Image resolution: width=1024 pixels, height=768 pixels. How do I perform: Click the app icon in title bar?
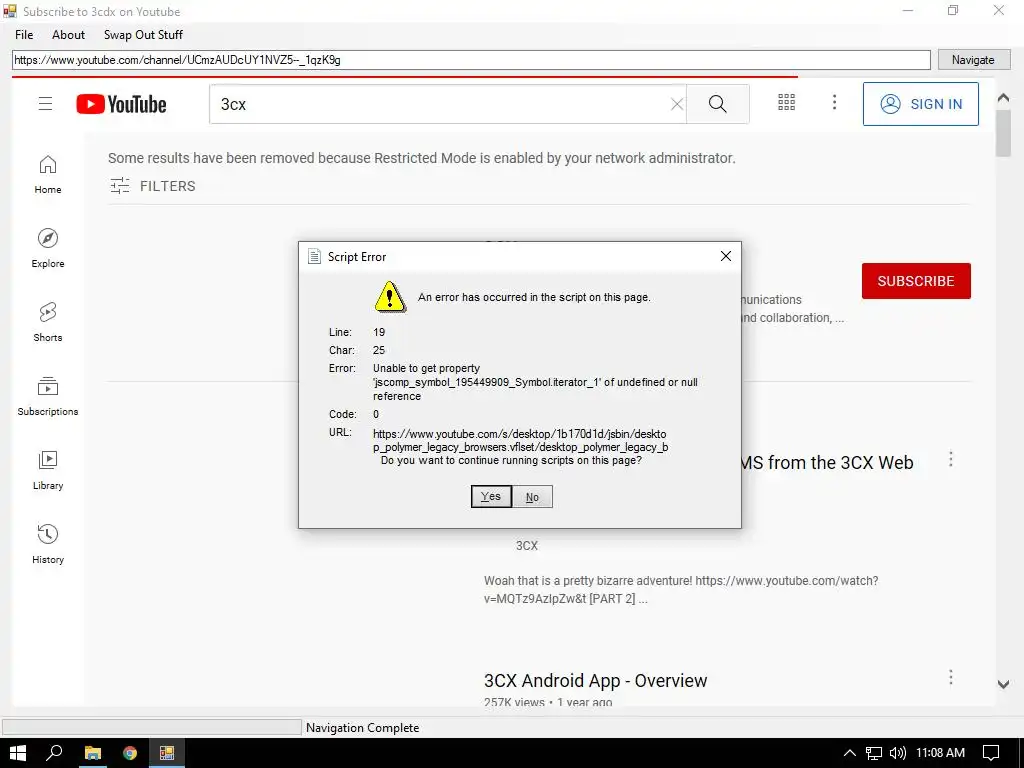click(x=10, y=11)
